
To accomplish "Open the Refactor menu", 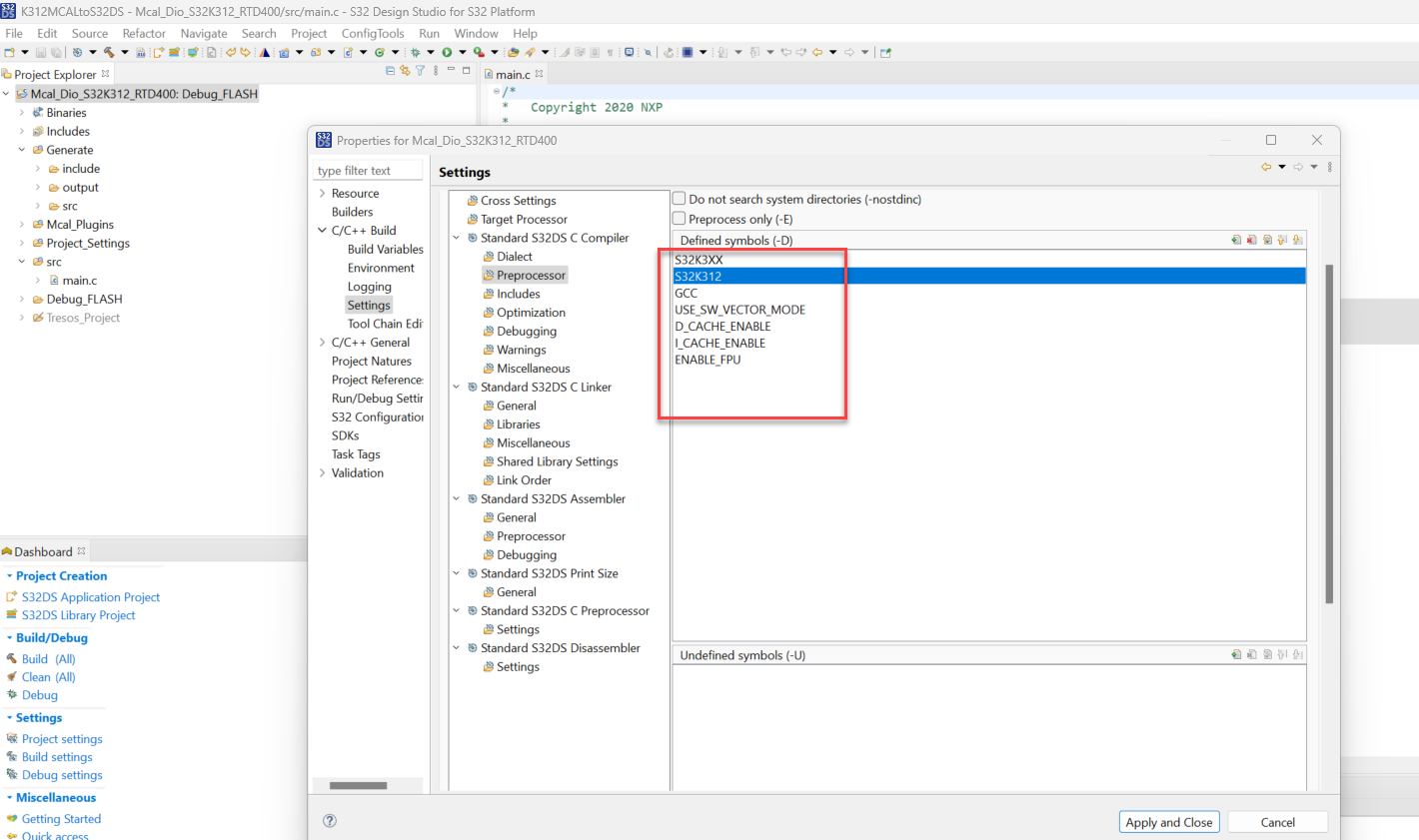I will pyautogui.click(x=143, y=33).
